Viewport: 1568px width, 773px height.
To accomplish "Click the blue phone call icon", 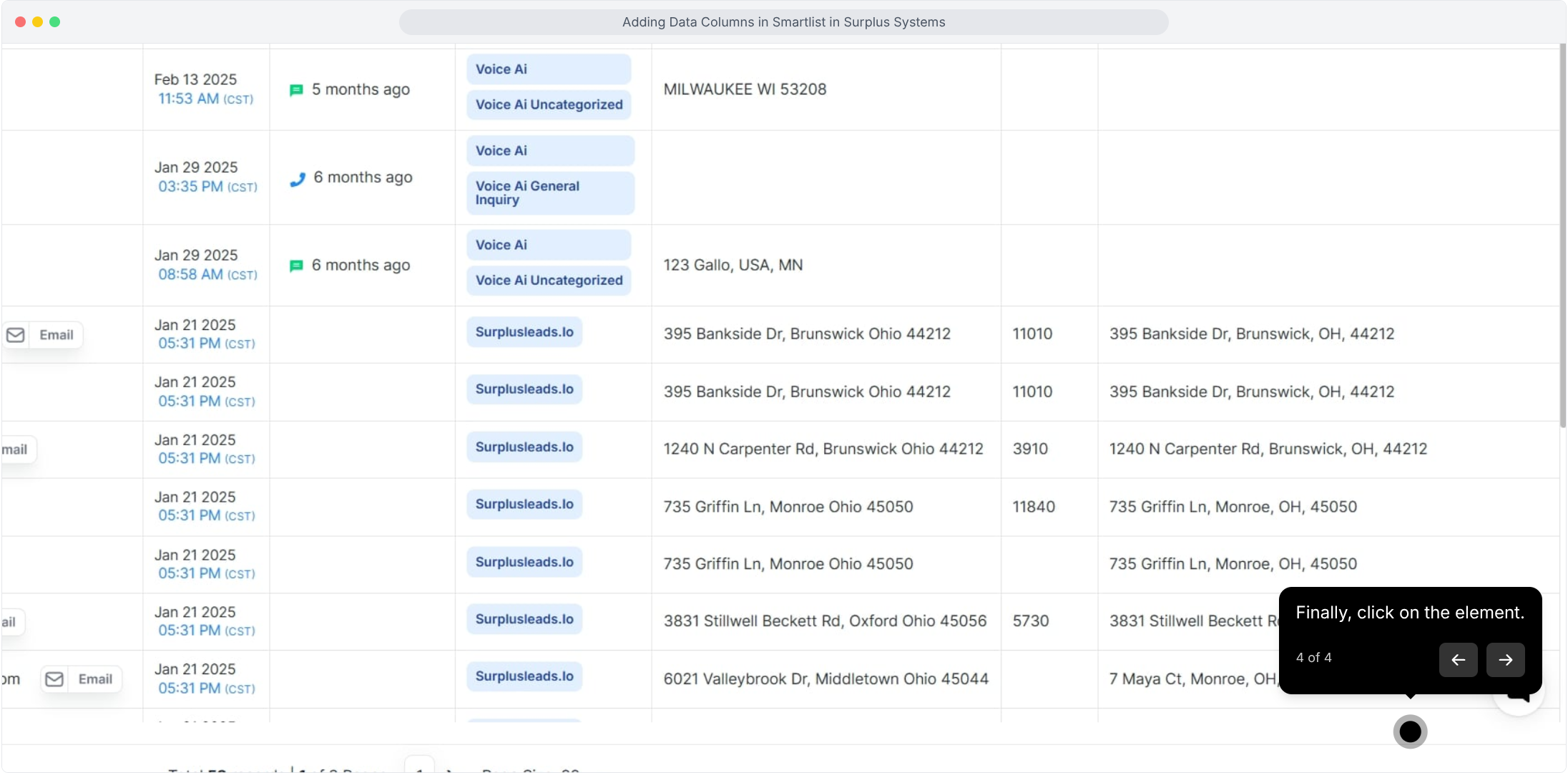I will tap(297, 179).
